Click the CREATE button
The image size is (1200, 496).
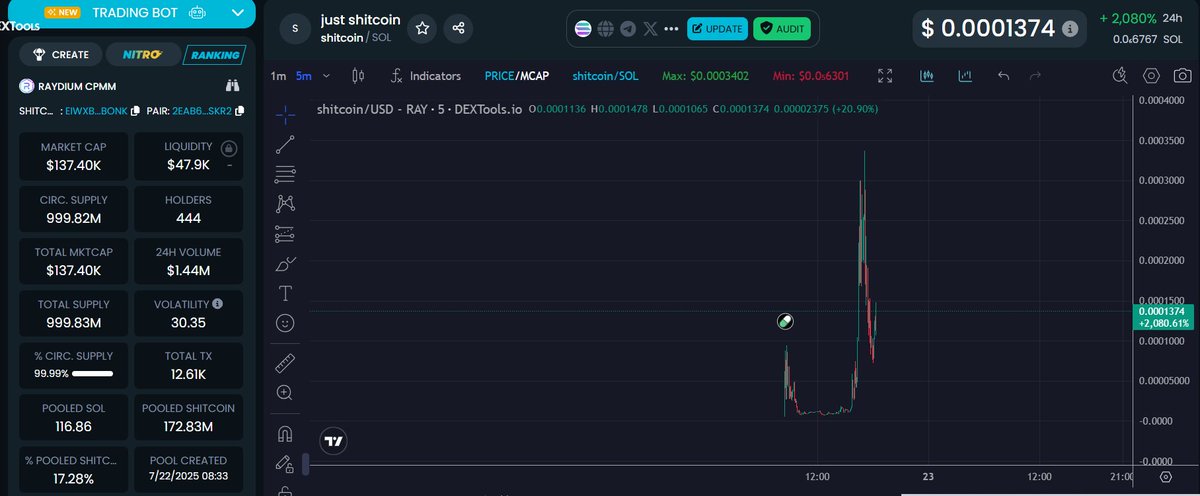tap(62, 55)
